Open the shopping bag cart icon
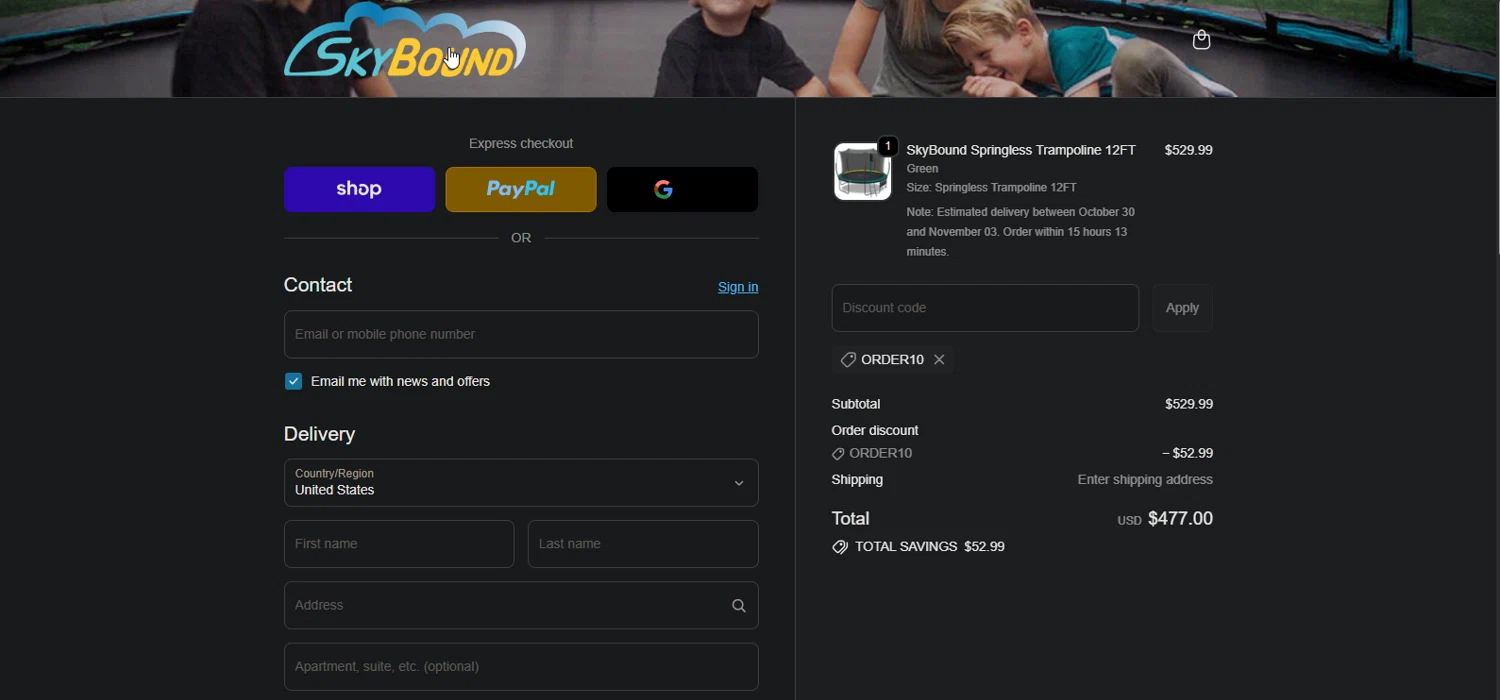Screen dimensions: 1500x700 [x=1202, y=40]
